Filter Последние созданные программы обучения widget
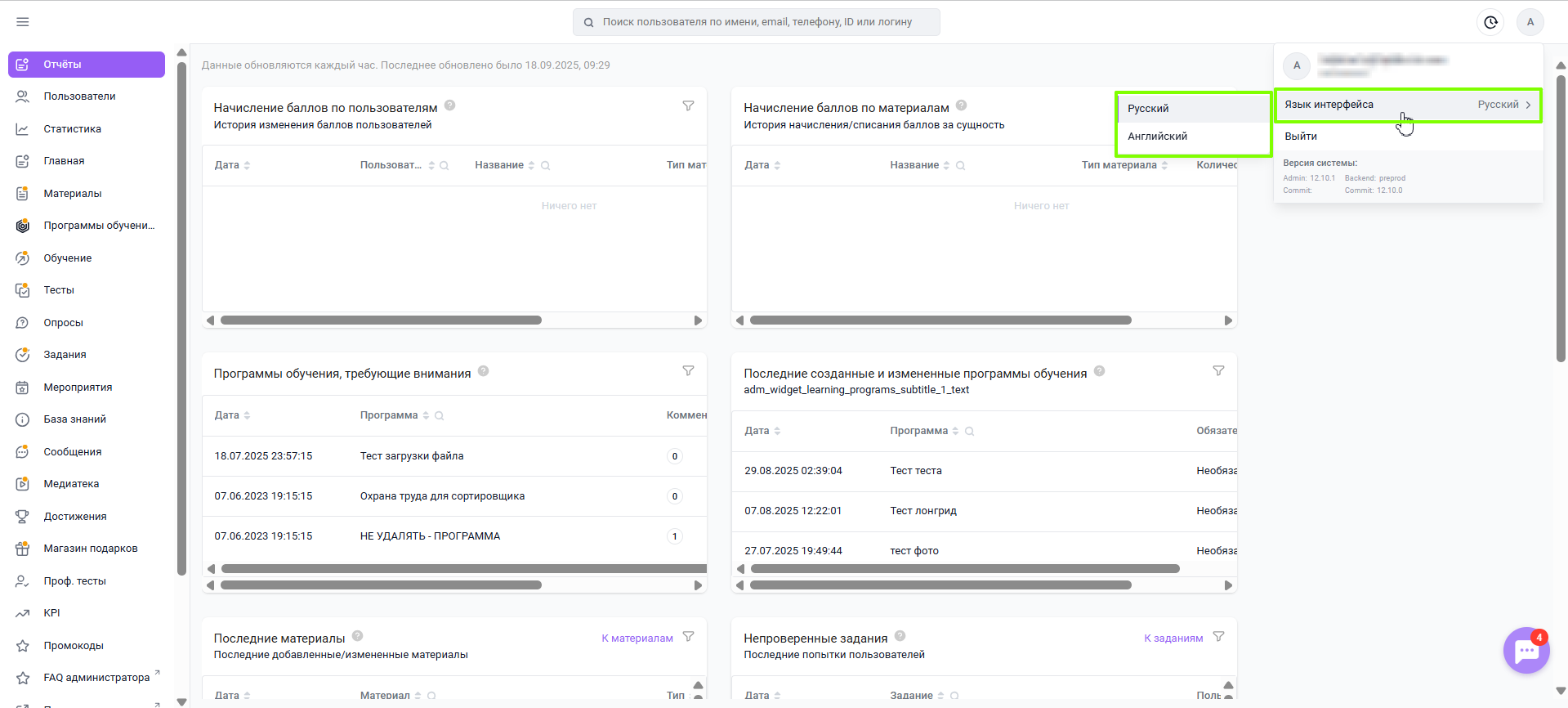The width and height of the screenshot is (1568, 708). (x=1218, y=371)
